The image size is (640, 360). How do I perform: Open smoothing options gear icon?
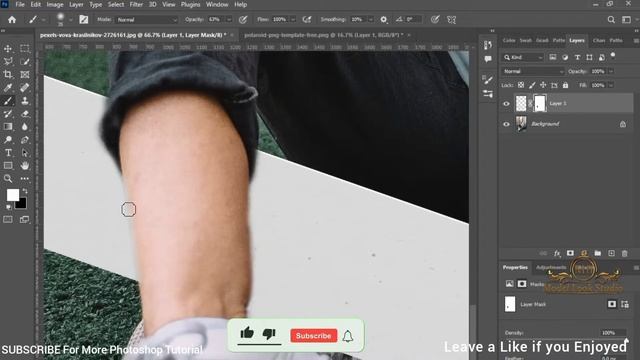(x=383, y=20)
